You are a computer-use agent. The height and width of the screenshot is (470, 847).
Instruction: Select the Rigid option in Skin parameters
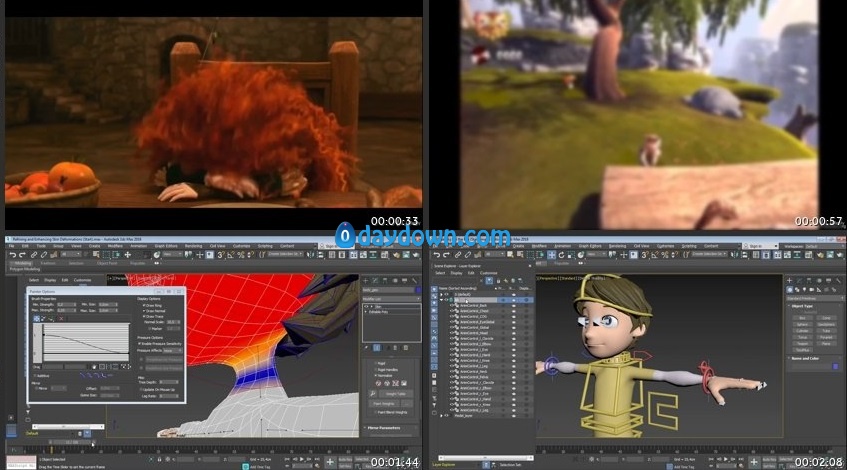[375, 363]
